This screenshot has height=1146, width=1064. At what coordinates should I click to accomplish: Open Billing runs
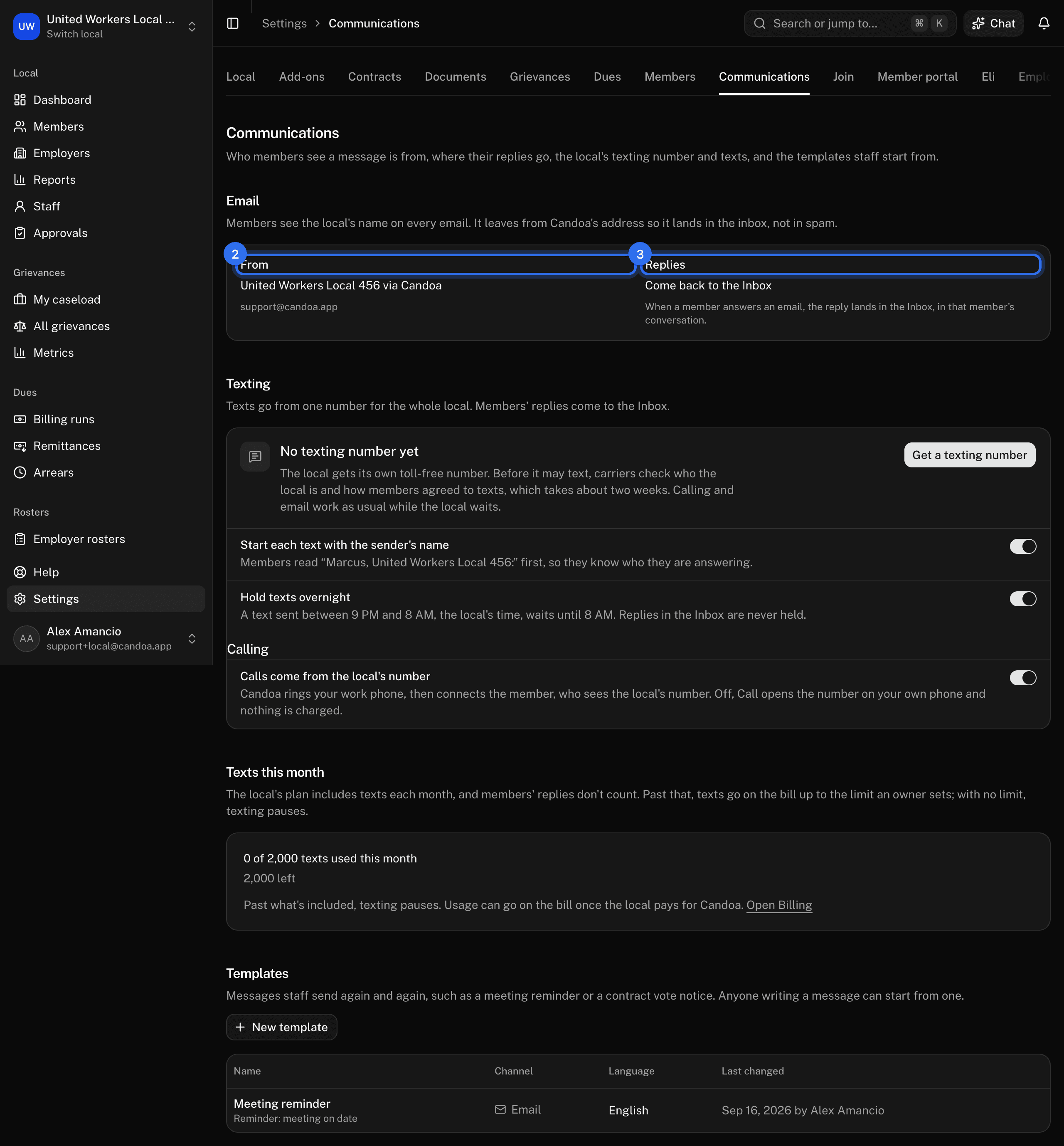pyautogui.click(x=106, y=419)
